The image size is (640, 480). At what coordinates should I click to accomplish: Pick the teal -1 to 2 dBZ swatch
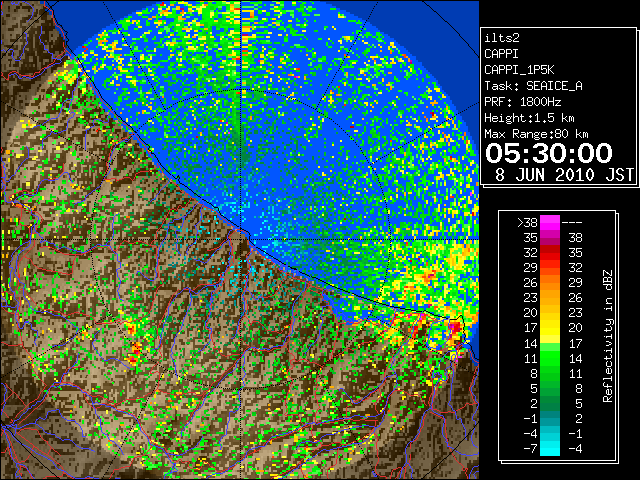pyautogui.click(x=550, y=418)
